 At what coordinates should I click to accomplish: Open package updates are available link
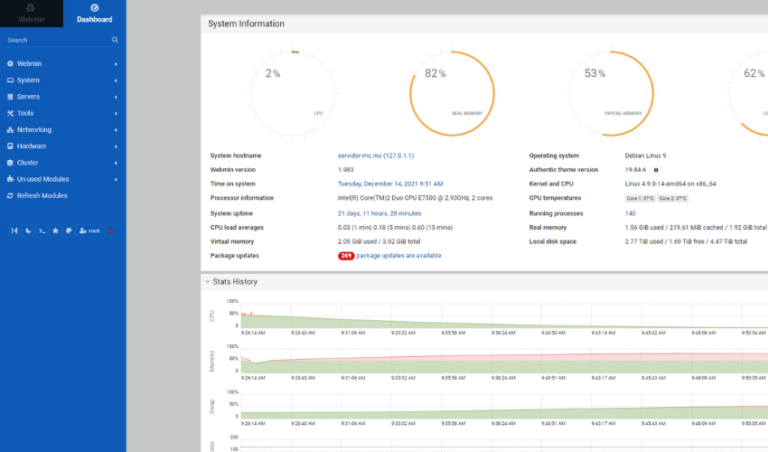point(399,256)
